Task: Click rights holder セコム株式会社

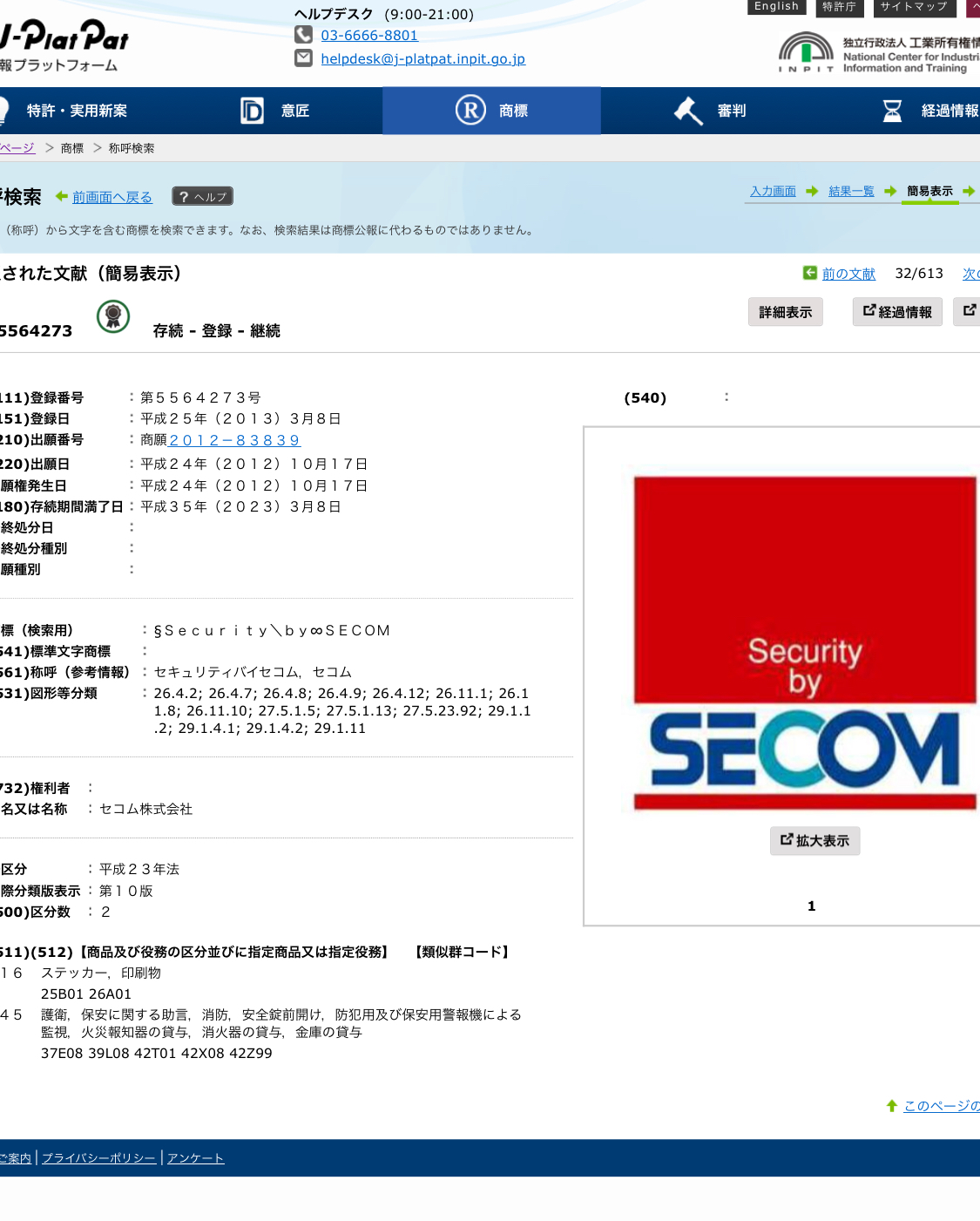Action: click(x=145, y=809)
